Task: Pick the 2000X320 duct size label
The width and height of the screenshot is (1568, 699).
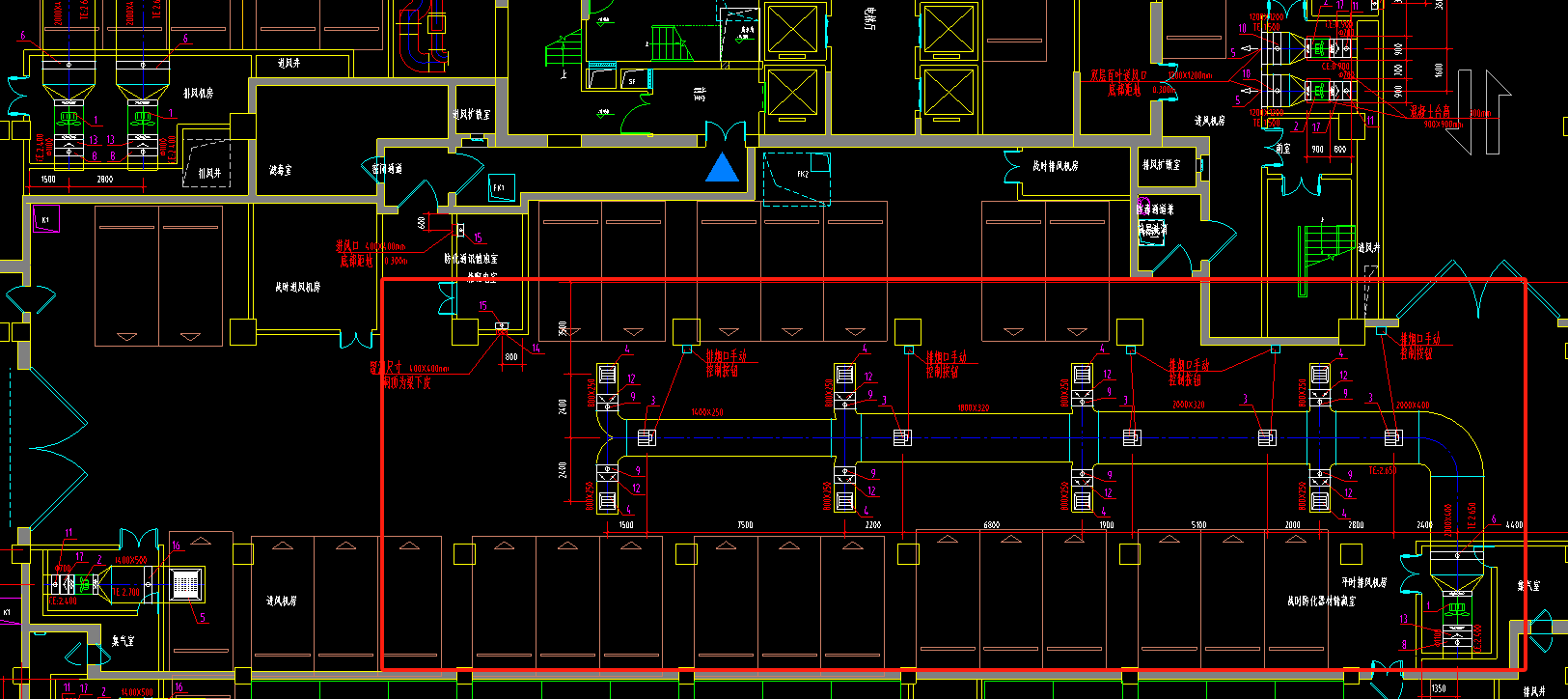Action: coord(1189,405)
